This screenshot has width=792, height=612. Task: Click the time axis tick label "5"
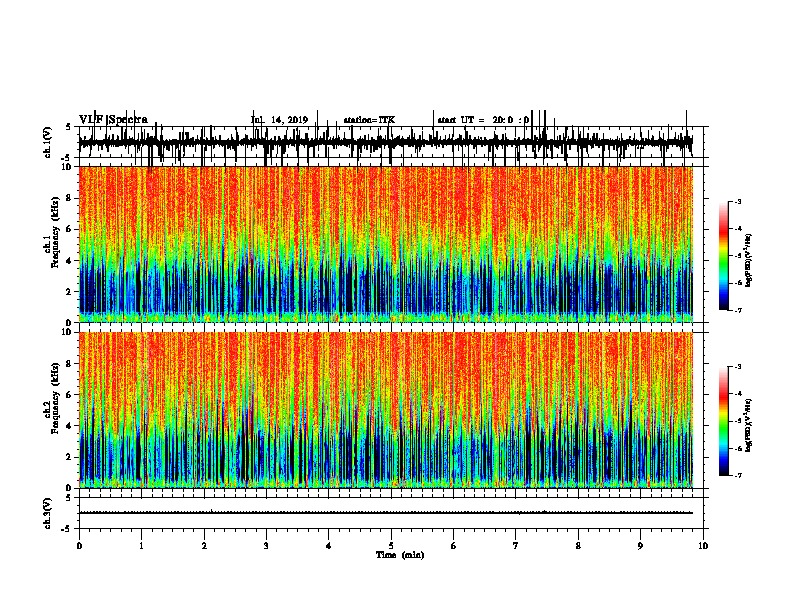[x=391, y=545]
